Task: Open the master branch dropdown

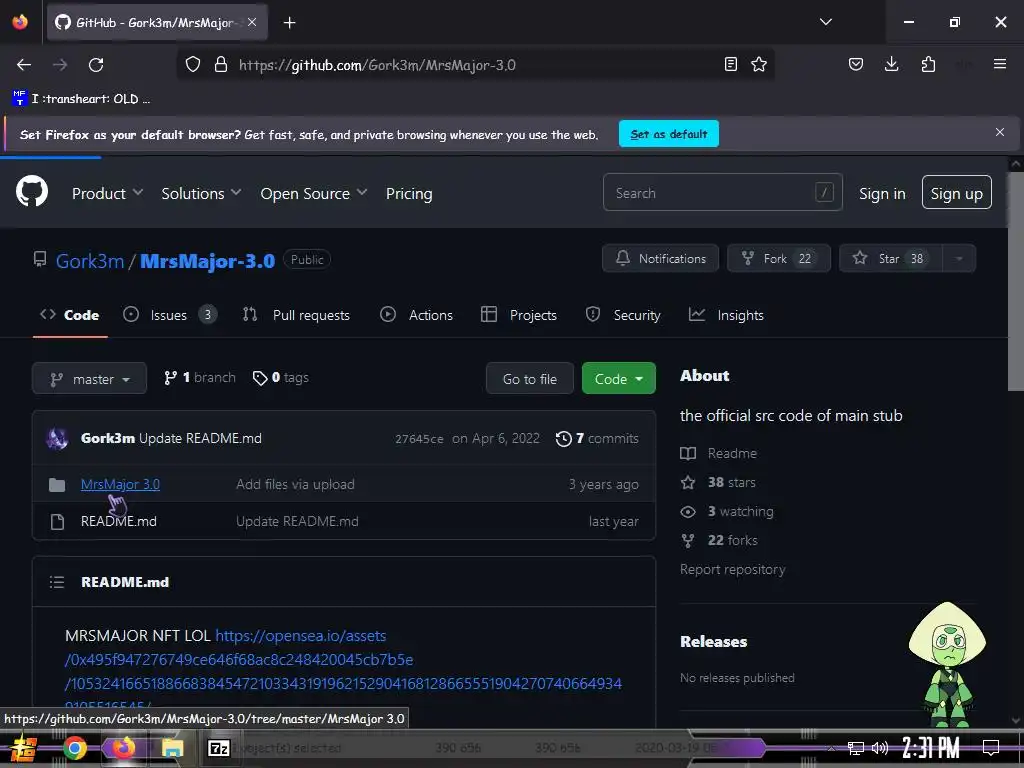Action: [89, 379]
